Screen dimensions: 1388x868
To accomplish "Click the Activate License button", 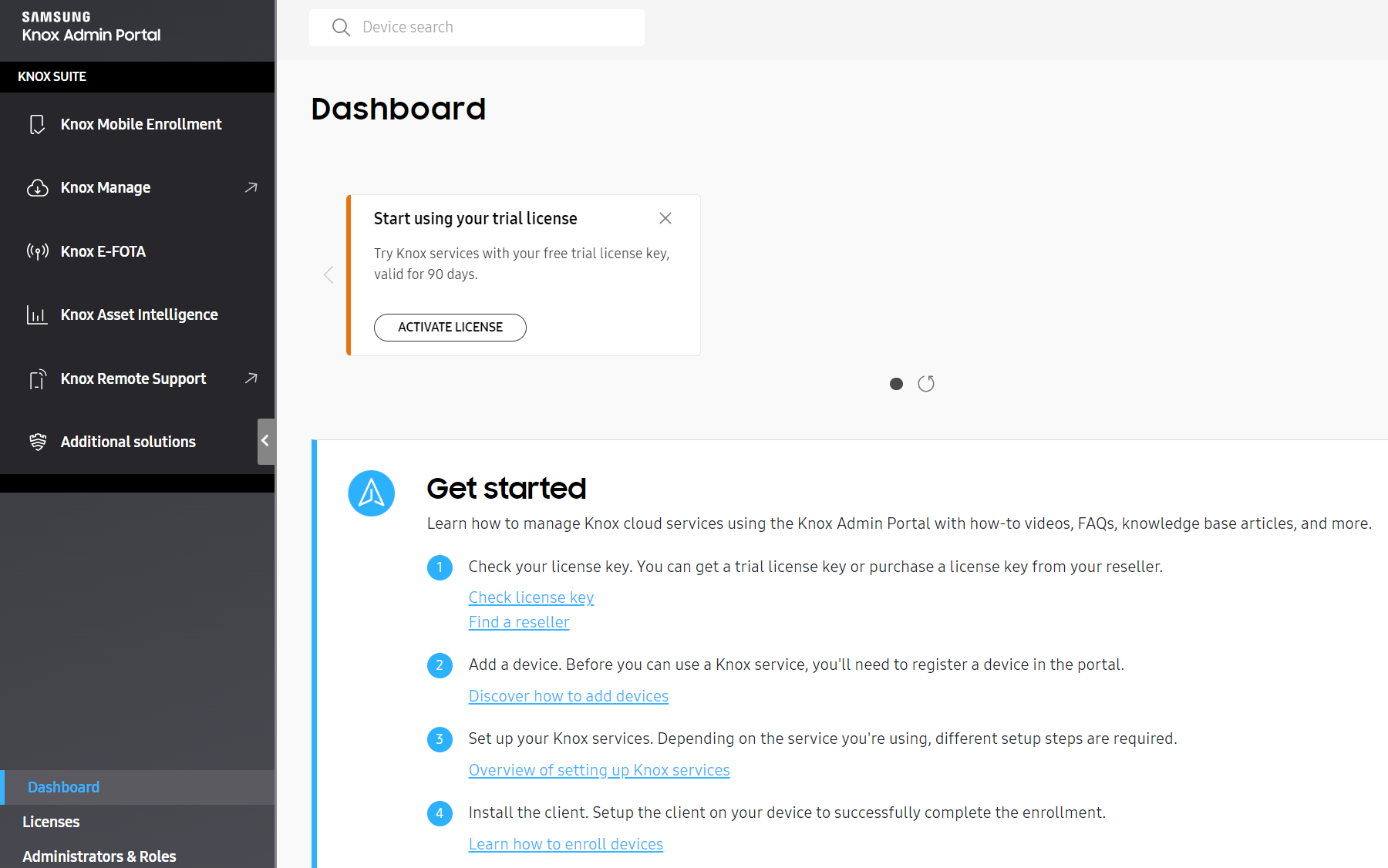I will click(450, 327).
